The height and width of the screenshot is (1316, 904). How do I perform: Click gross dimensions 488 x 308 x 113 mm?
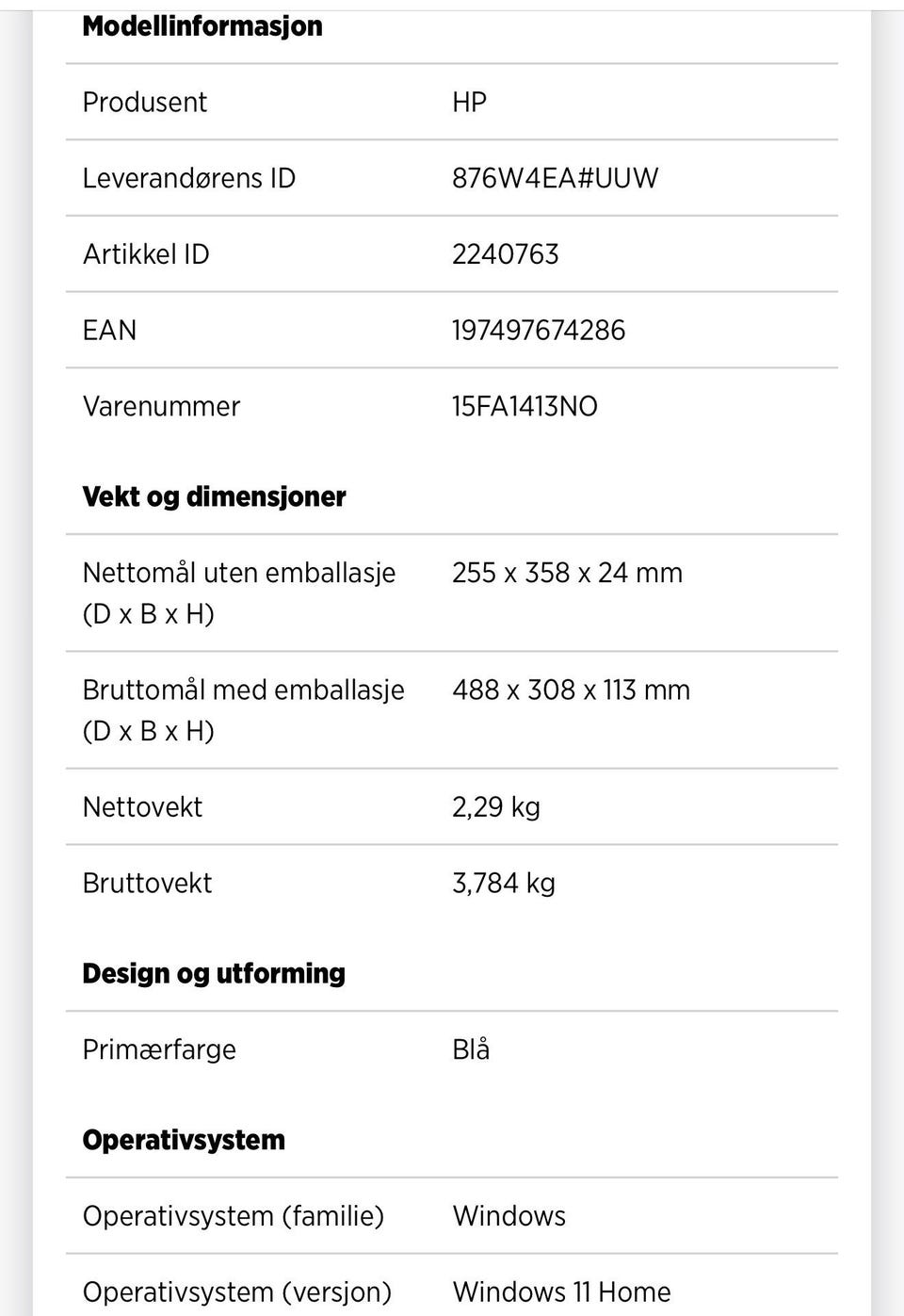click(571, 690)
